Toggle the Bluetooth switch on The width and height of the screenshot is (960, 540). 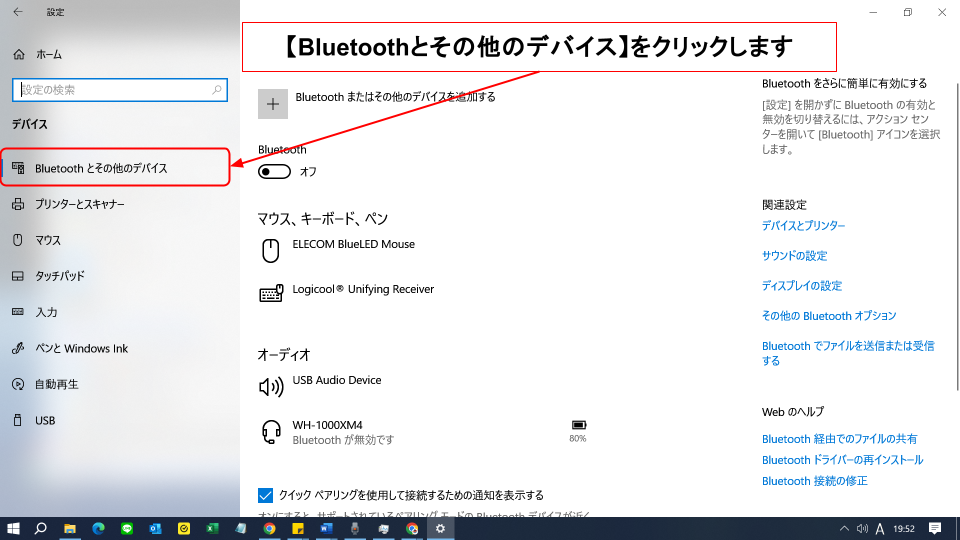[274, 172]
